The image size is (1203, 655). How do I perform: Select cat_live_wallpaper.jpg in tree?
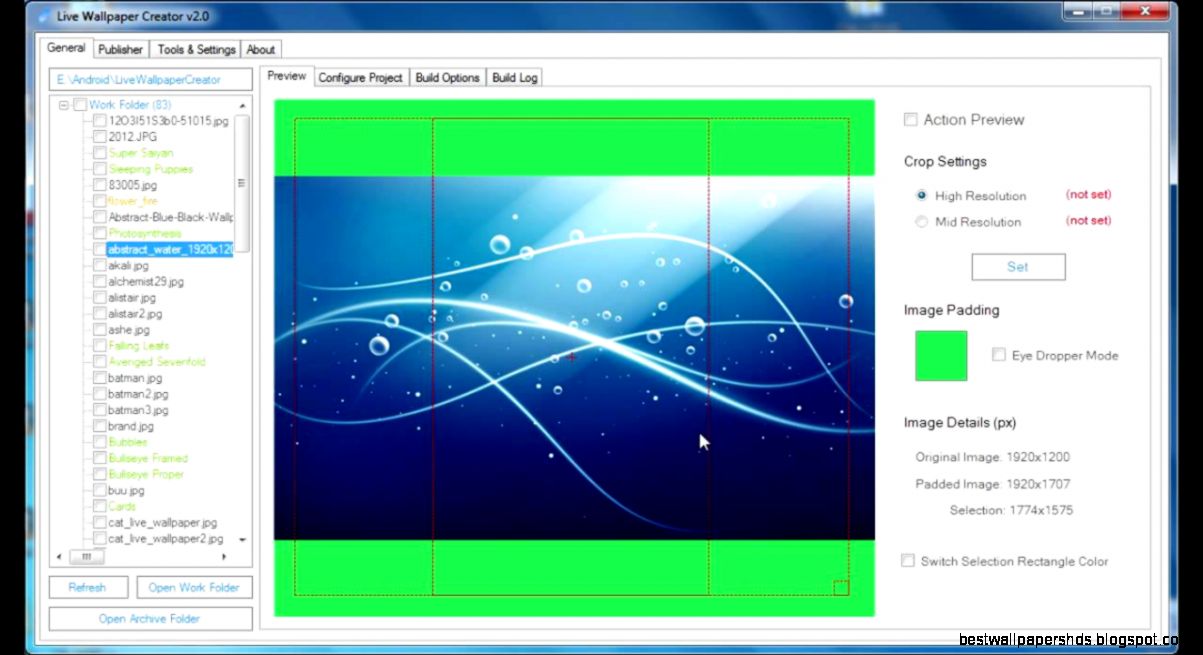pos(162,522)
